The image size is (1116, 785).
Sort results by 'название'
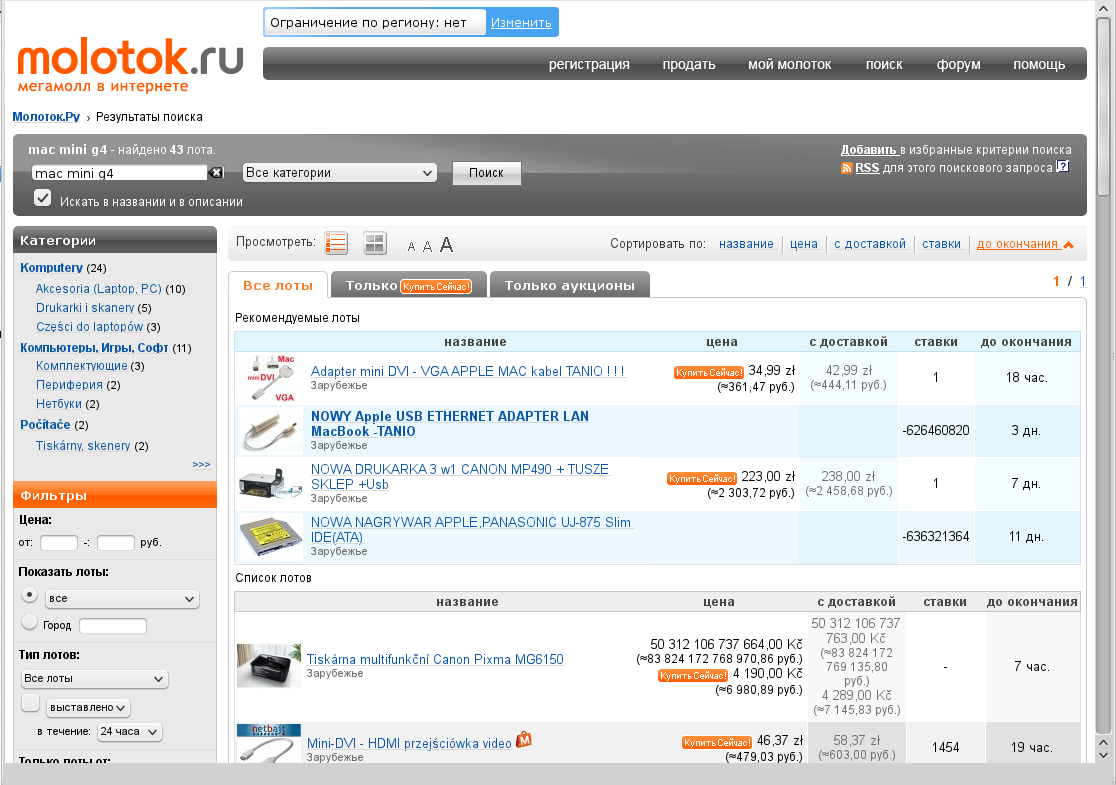(746, 243)
